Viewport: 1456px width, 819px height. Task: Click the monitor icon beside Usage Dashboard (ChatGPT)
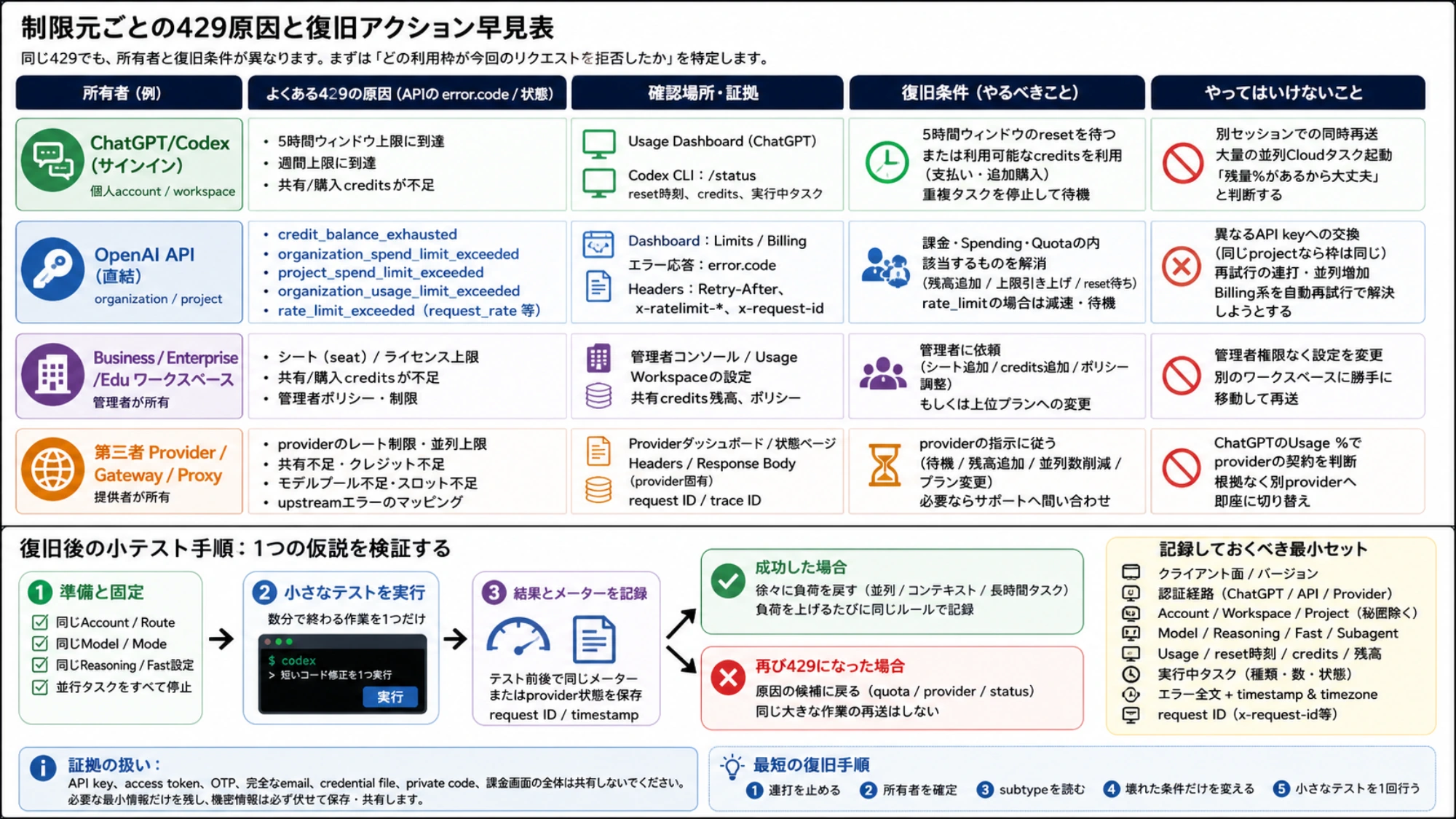[598, 144]
